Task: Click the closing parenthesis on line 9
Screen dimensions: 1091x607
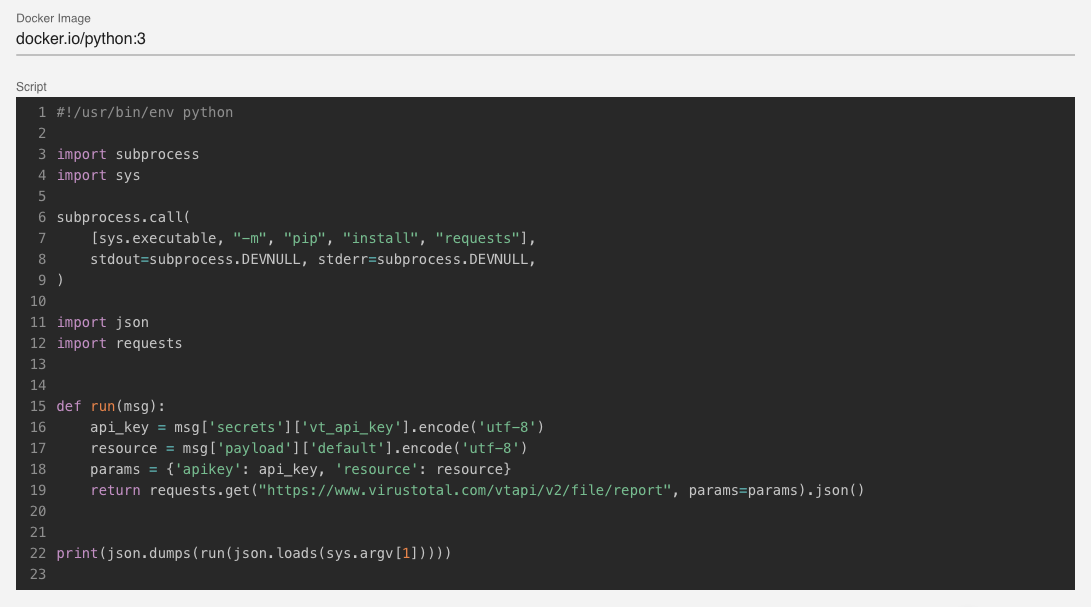Action: pyautogui.click(x=60, y=280)
